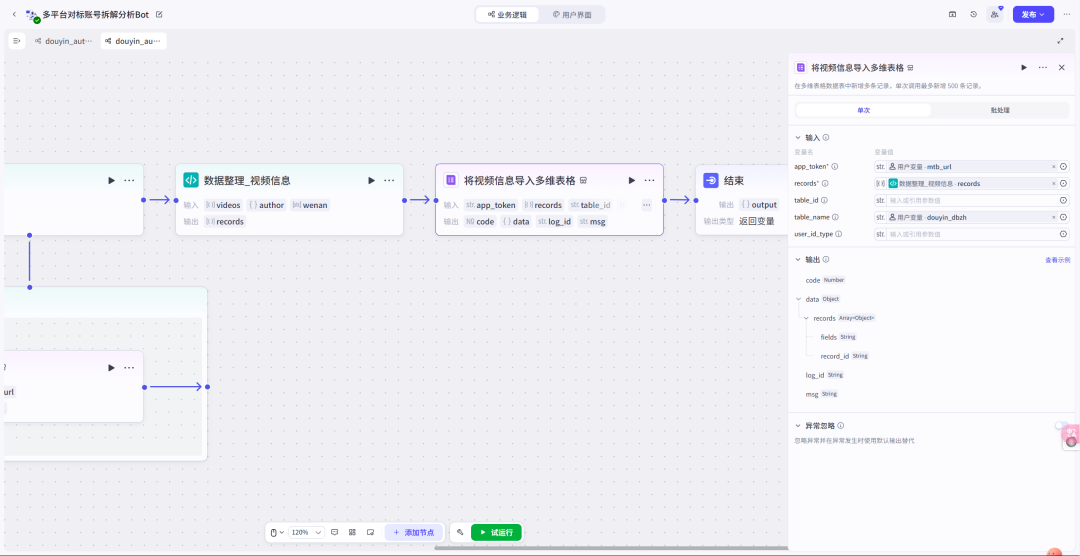The height and width of the screenshot is (556, 1080).
Task: Select records output tag of 数据整理 node
Action: [x=225, y=222]
